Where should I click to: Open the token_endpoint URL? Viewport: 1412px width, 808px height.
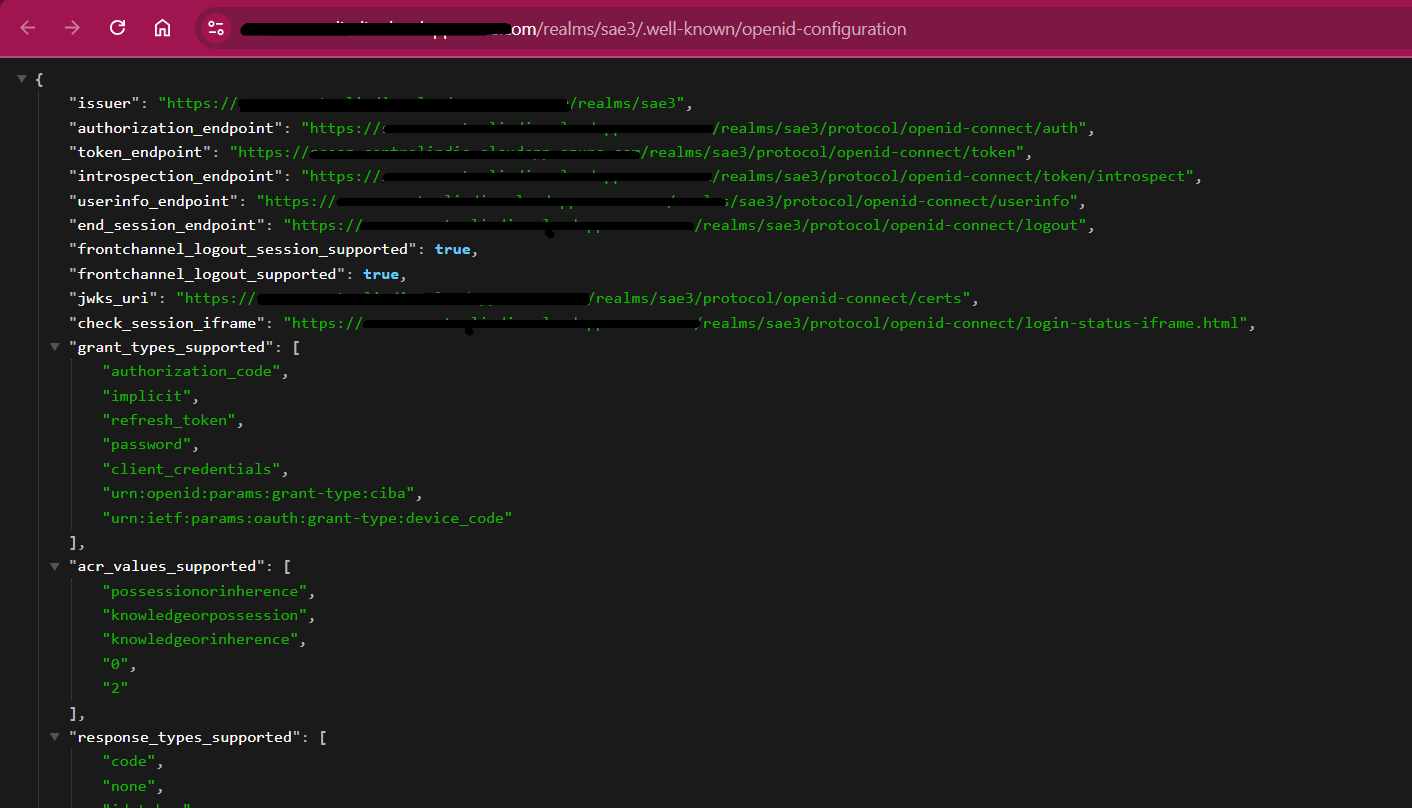(830, 153)
